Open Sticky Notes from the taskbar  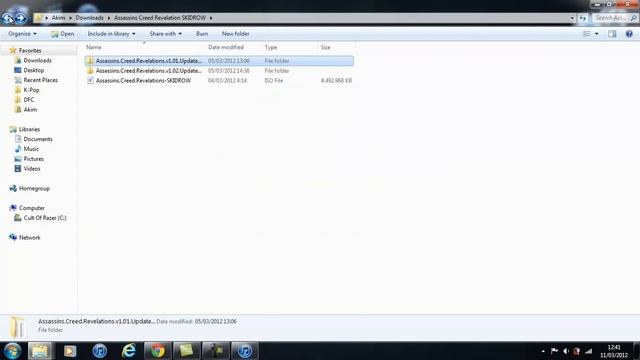click(x=187, y=351)
